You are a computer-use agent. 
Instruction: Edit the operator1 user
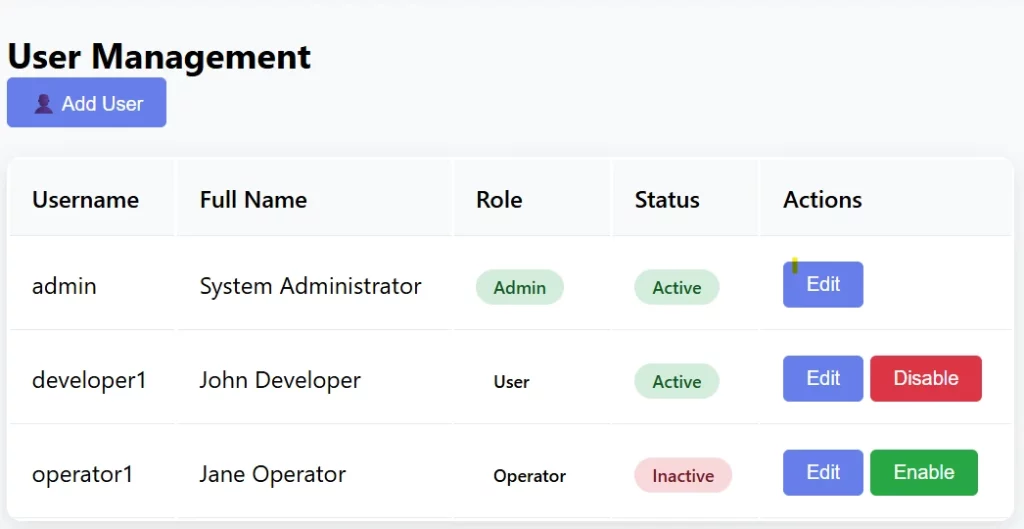[x=823, y=473]
